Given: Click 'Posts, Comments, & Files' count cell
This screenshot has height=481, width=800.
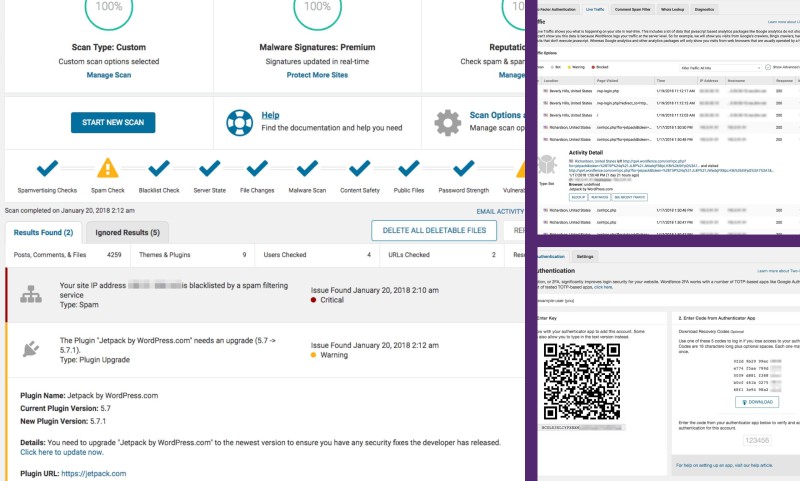Looking at the screenshot, I should [68, 255].
